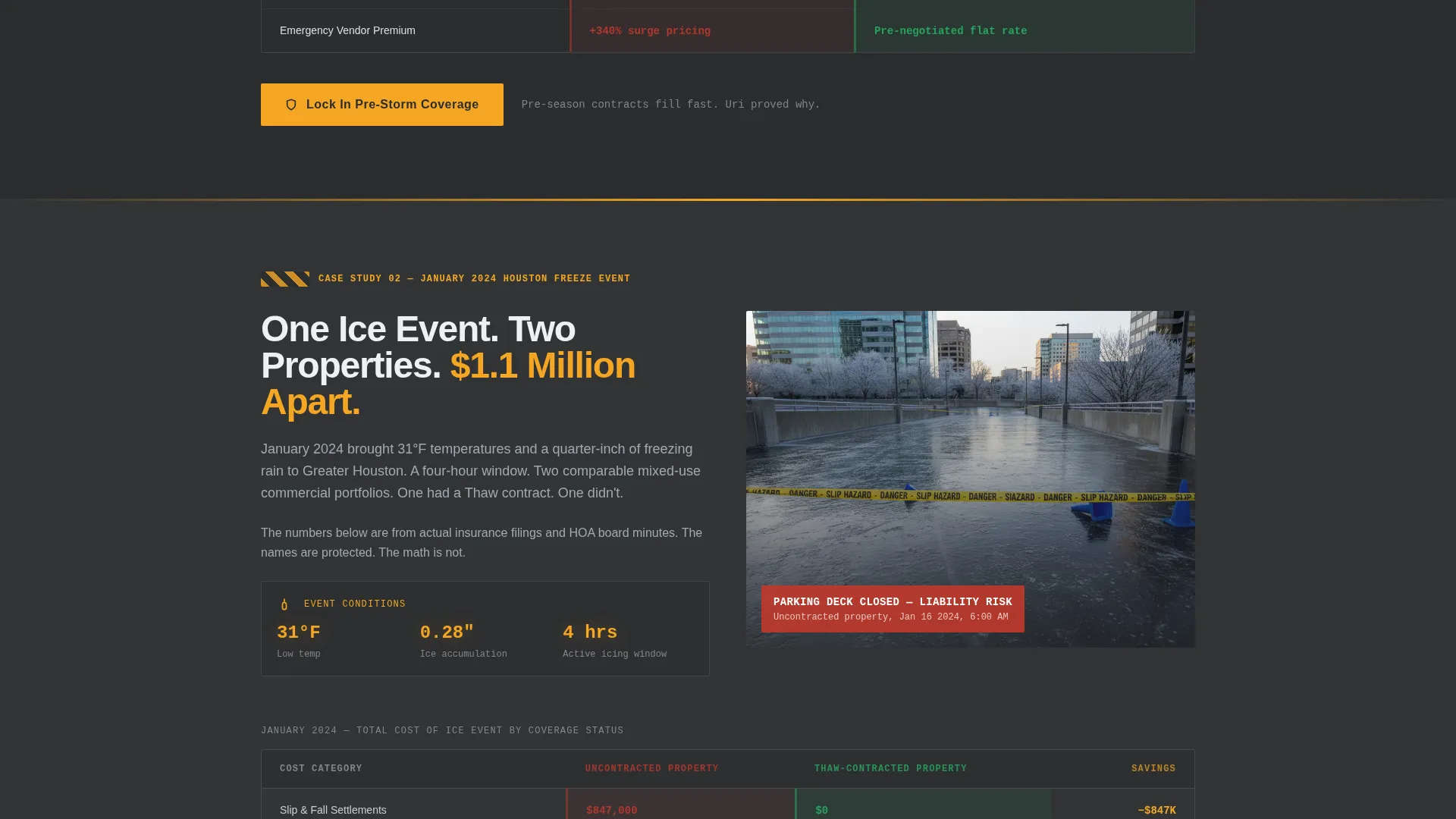Click the Case Study 02 Houston Freeze heading
This screenshot has height=819, width=1456.
point(474,279)
